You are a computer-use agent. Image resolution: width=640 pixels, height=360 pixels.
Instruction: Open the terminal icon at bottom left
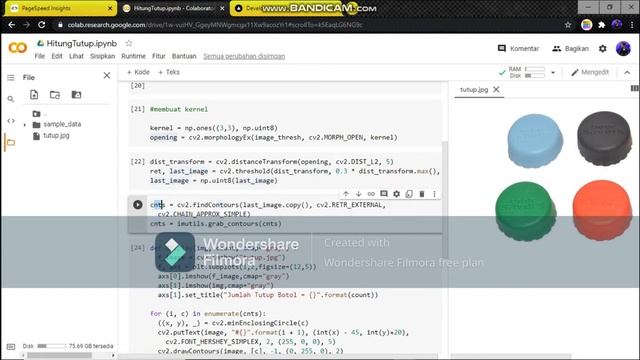(11, 347)
